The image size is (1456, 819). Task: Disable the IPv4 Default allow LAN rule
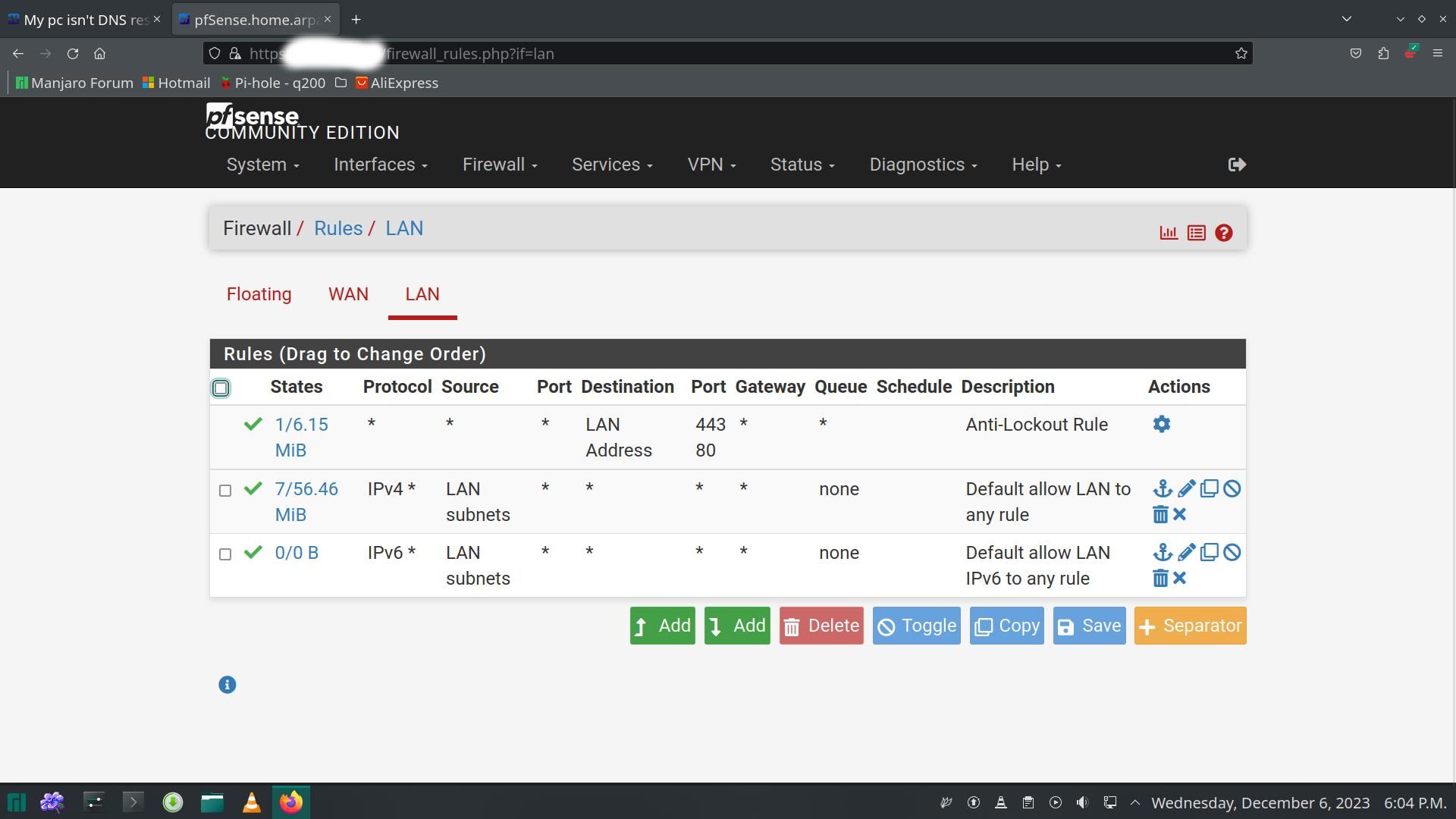(1232, 489)
